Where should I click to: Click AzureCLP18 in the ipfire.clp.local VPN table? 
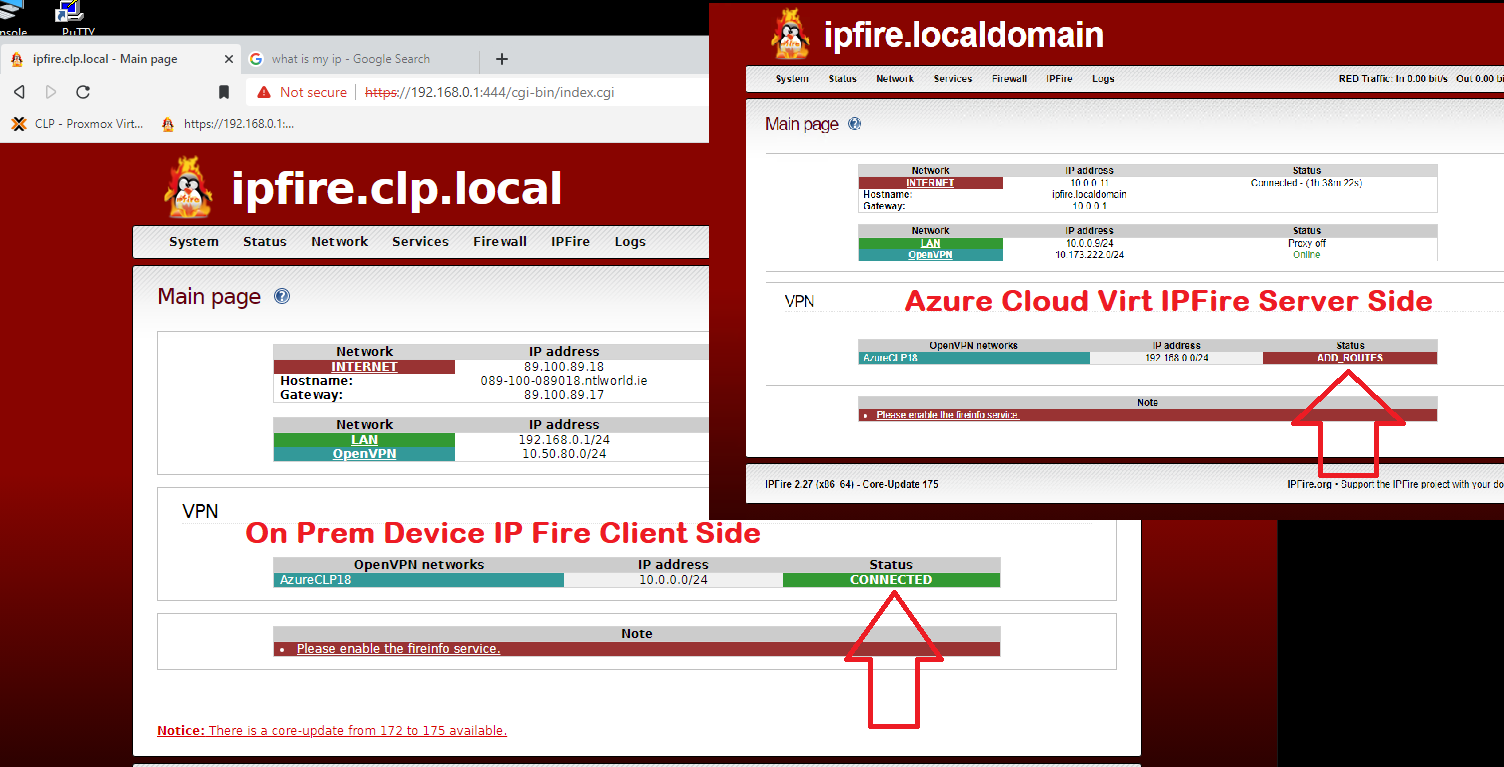tap(315, 580)
